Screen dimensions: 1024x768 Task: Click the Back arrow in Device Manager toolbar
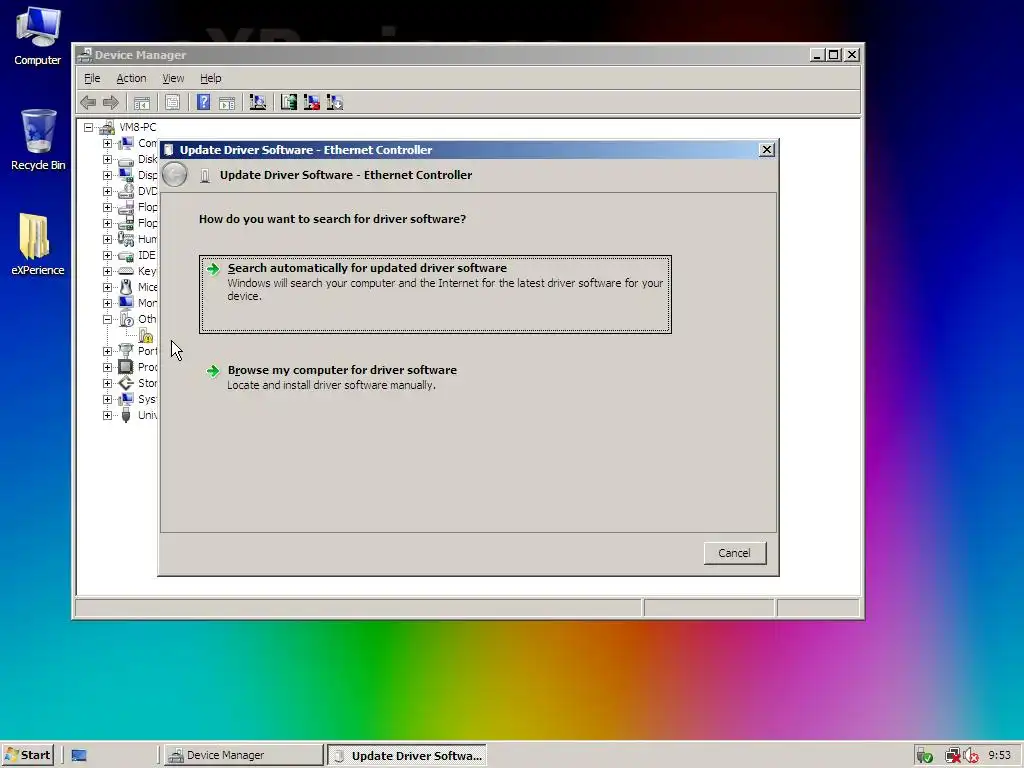click(88, 103)
